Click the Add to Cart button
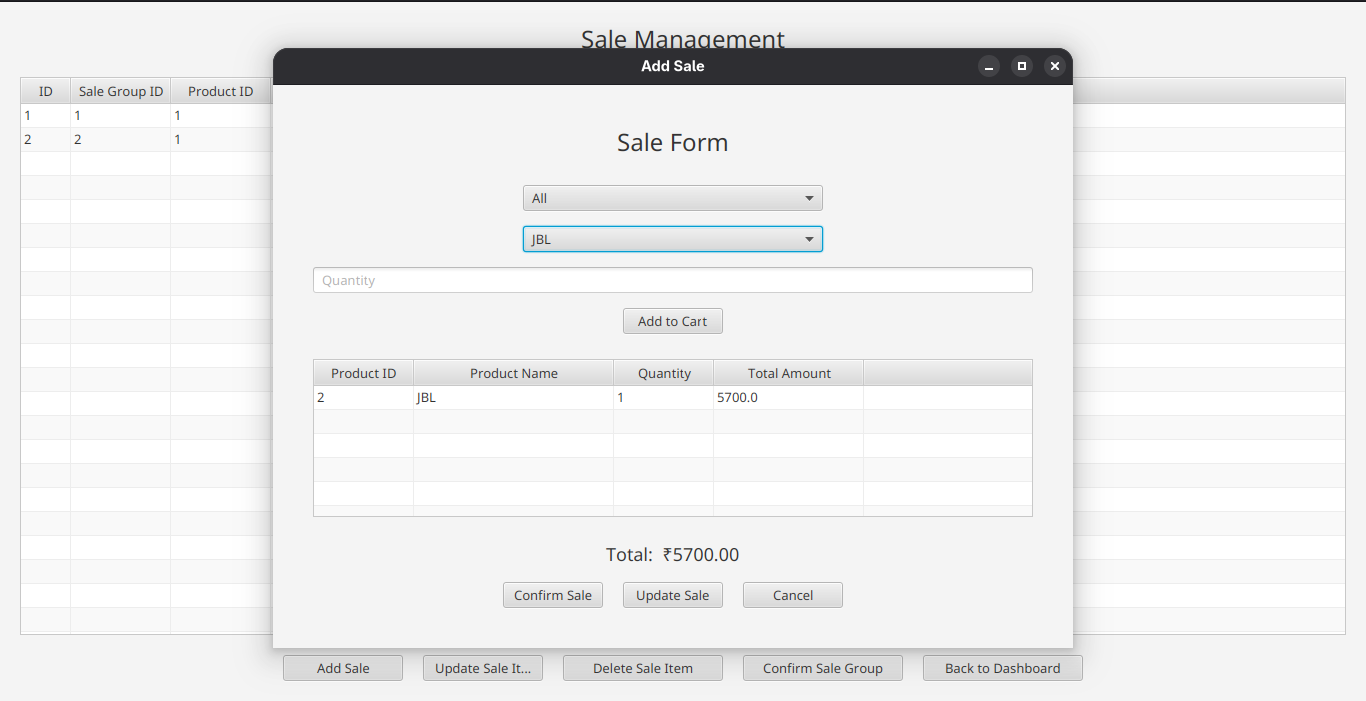Image resolution: width=1366 pixels, height=701 pixels. tap(673, 321)
